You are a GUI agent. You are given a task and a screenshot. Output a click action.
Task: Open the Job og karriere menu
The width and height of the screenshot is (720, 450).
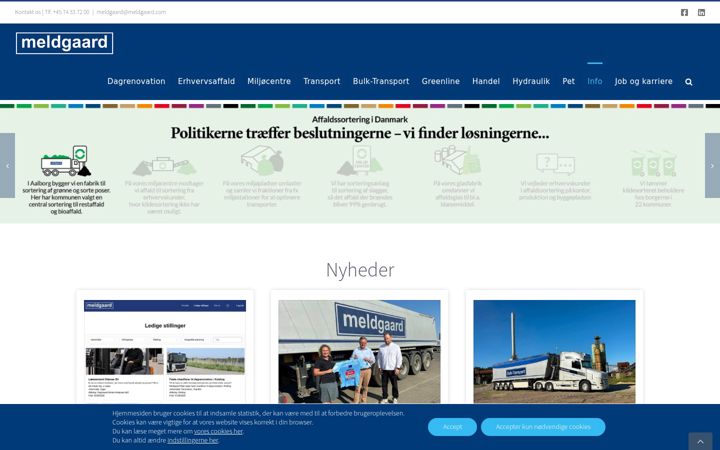644,81
